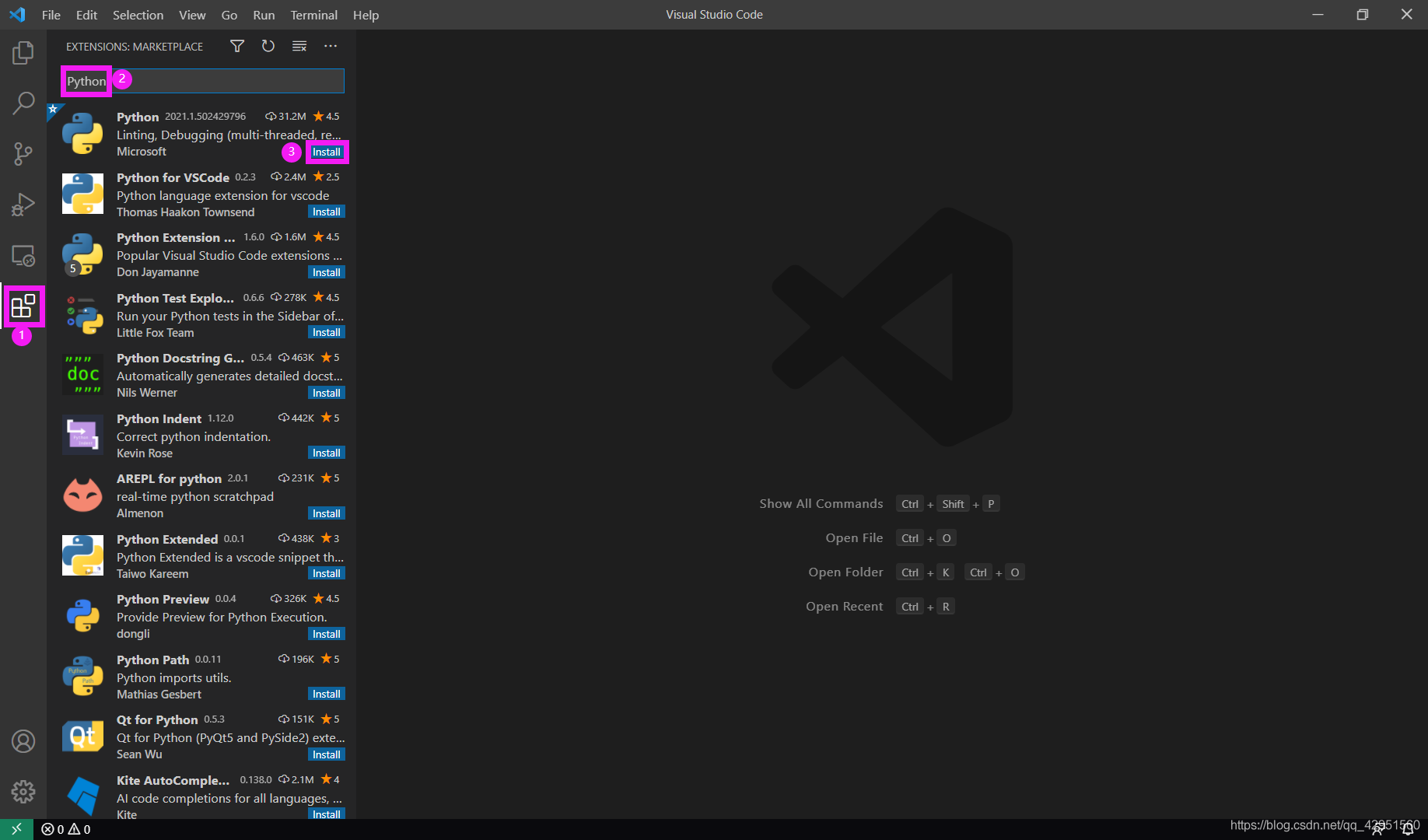The width and height of the screenshot is (1428, 840).
Task: Click the AREPL for python icon
Action: pyautogui.click(x=82, y=495)
